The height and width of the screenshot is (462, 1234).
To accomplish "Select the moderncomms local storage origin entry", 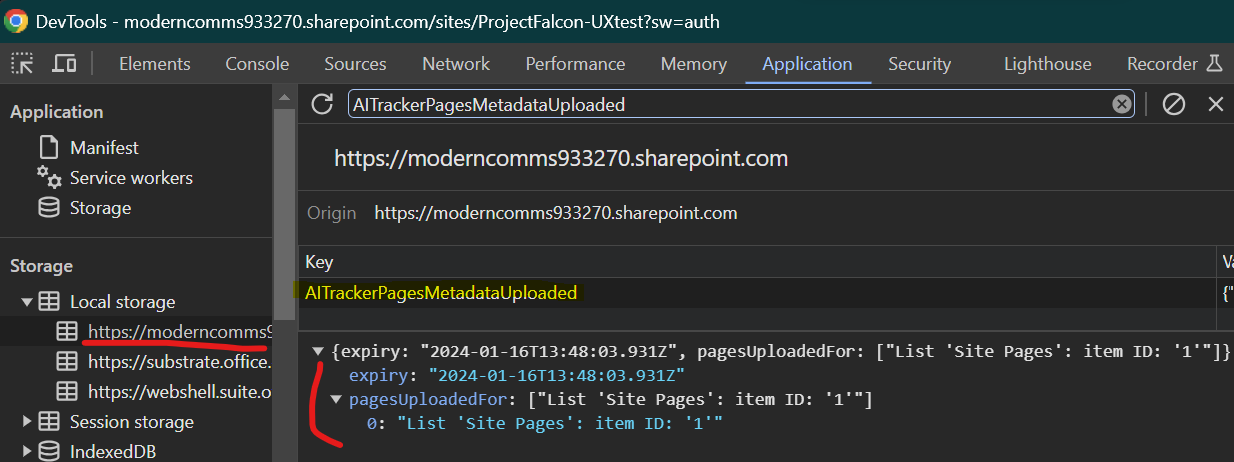I will (178, 331).
